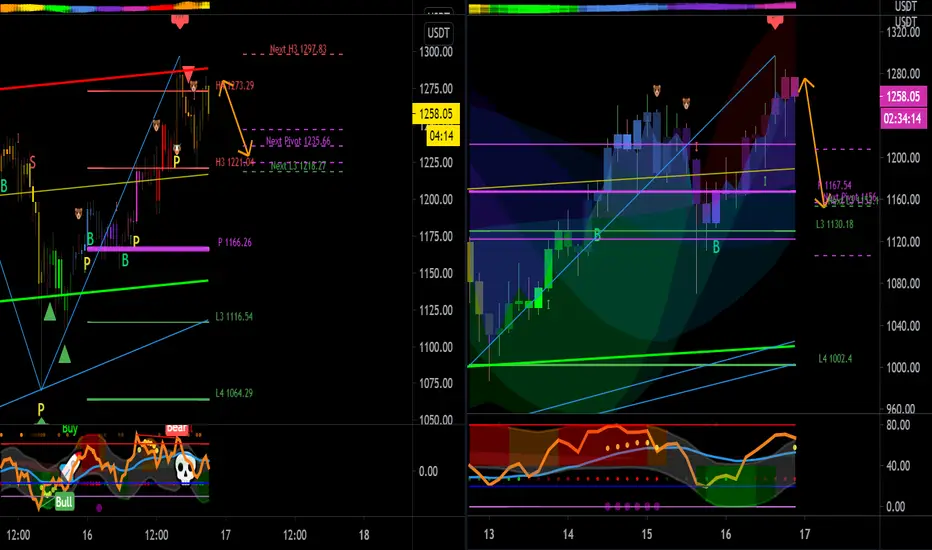Click date 16 on the left time axis
Image resolution: width=932 pixels, height=550 pixels.
coord(87,535)
